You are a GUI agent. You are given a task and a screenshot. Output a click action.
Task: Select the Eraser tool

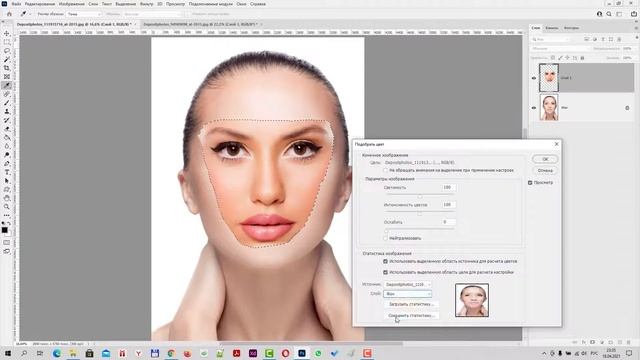click(7, 129)
